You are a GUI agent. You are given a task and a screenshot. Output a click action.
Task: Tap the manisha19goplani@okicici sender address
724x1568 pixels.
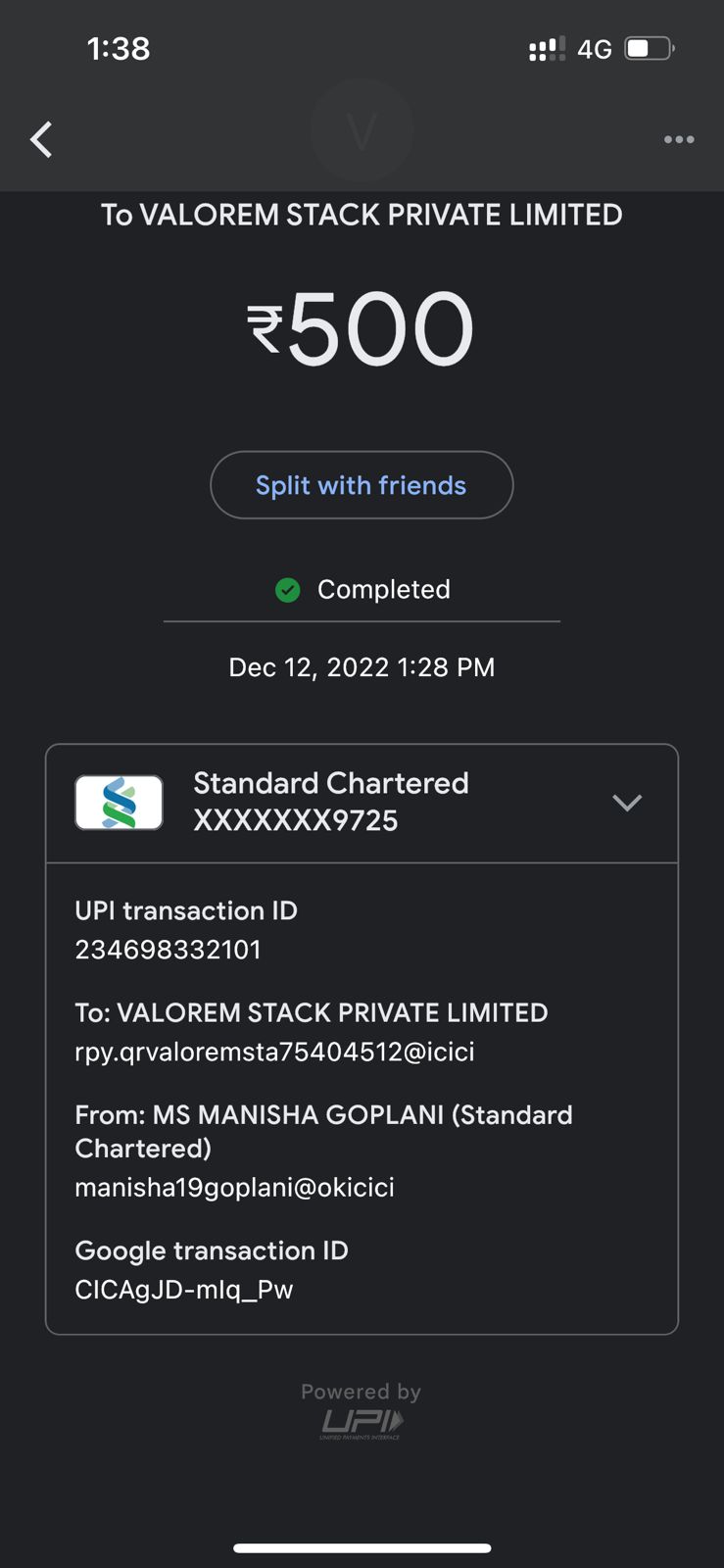pos(235,1187)
